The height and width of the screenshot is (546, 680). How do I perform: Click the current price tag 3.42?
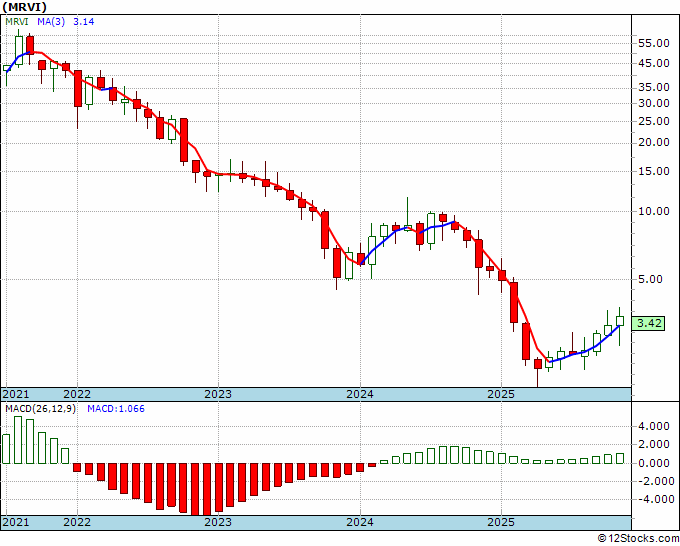648,323
